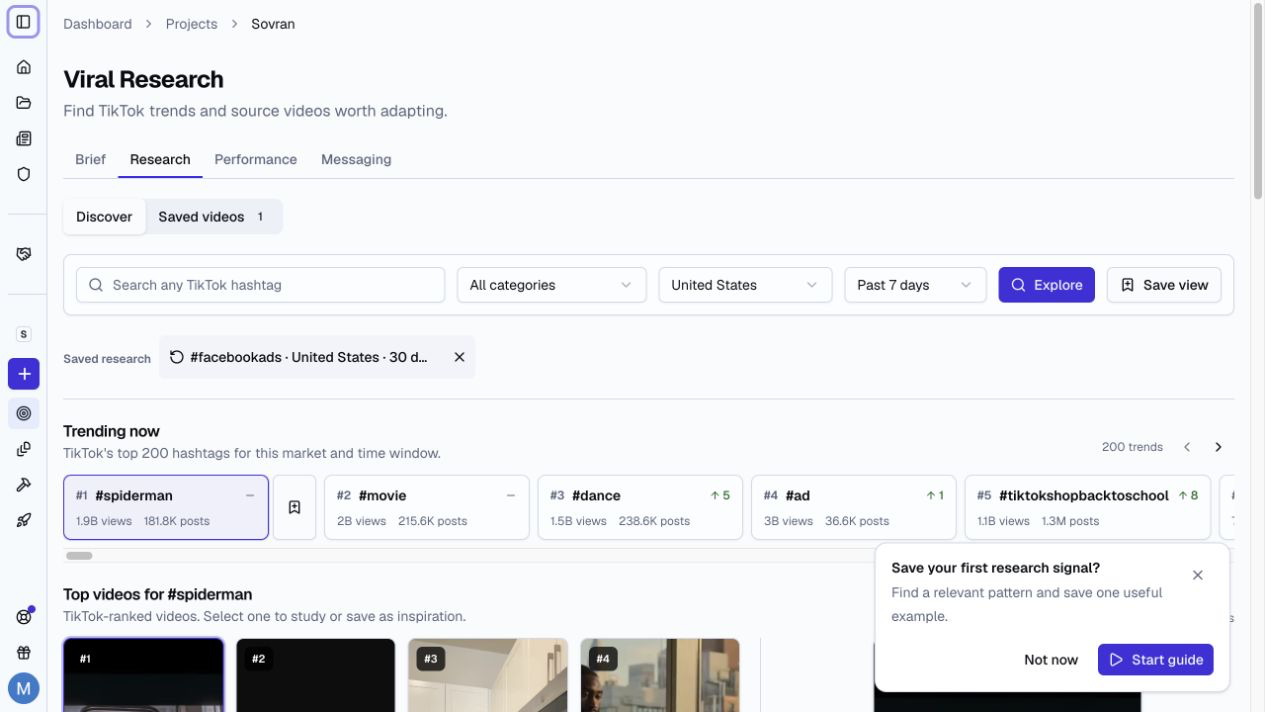Viewport: 1265px width, 712px height.
Task: Open the home icon in sidebar
Action: pos(24,67)
